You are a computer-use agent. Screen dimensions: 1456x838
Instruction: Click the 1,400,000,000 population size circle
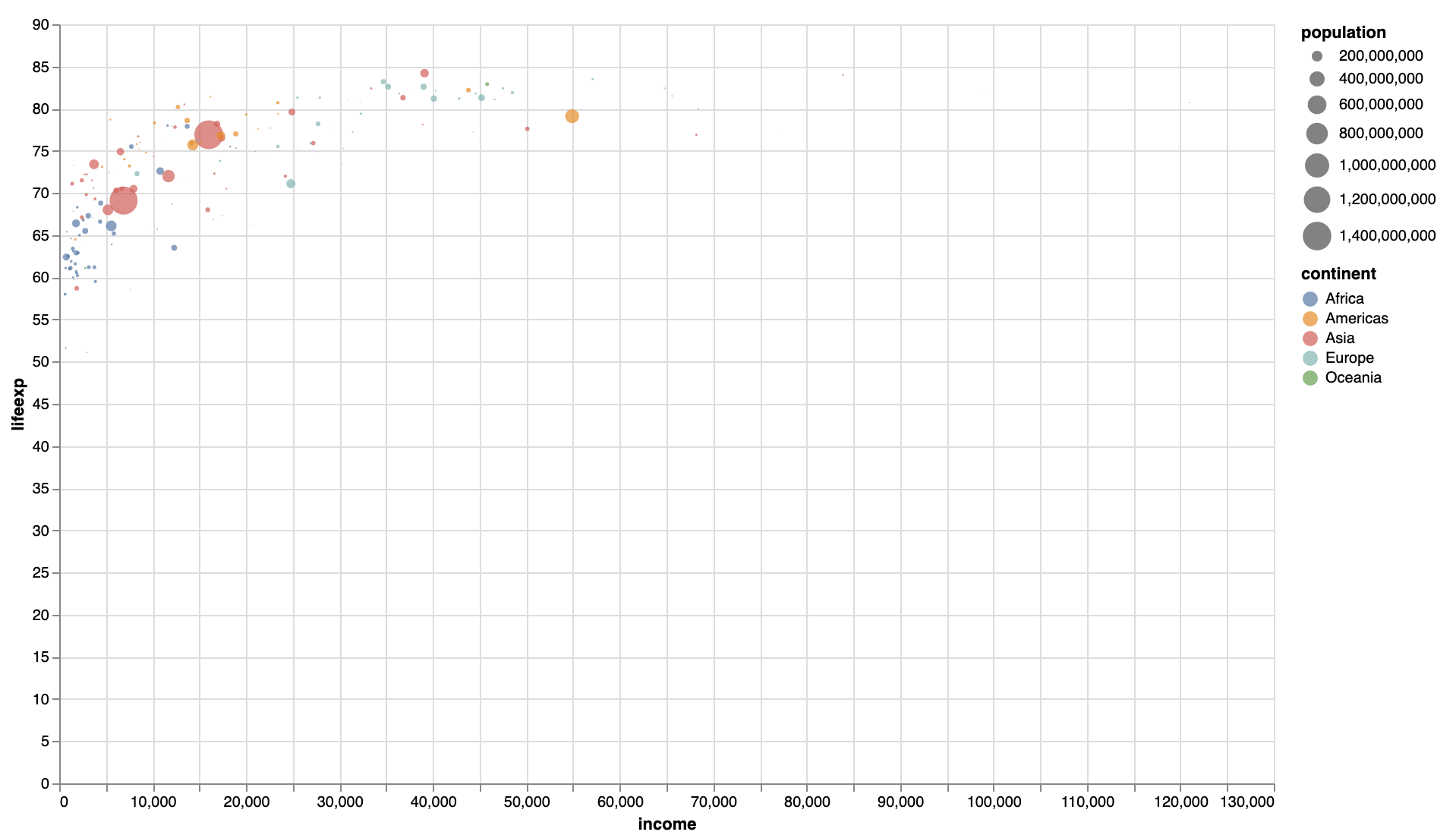click(1316, 236)
